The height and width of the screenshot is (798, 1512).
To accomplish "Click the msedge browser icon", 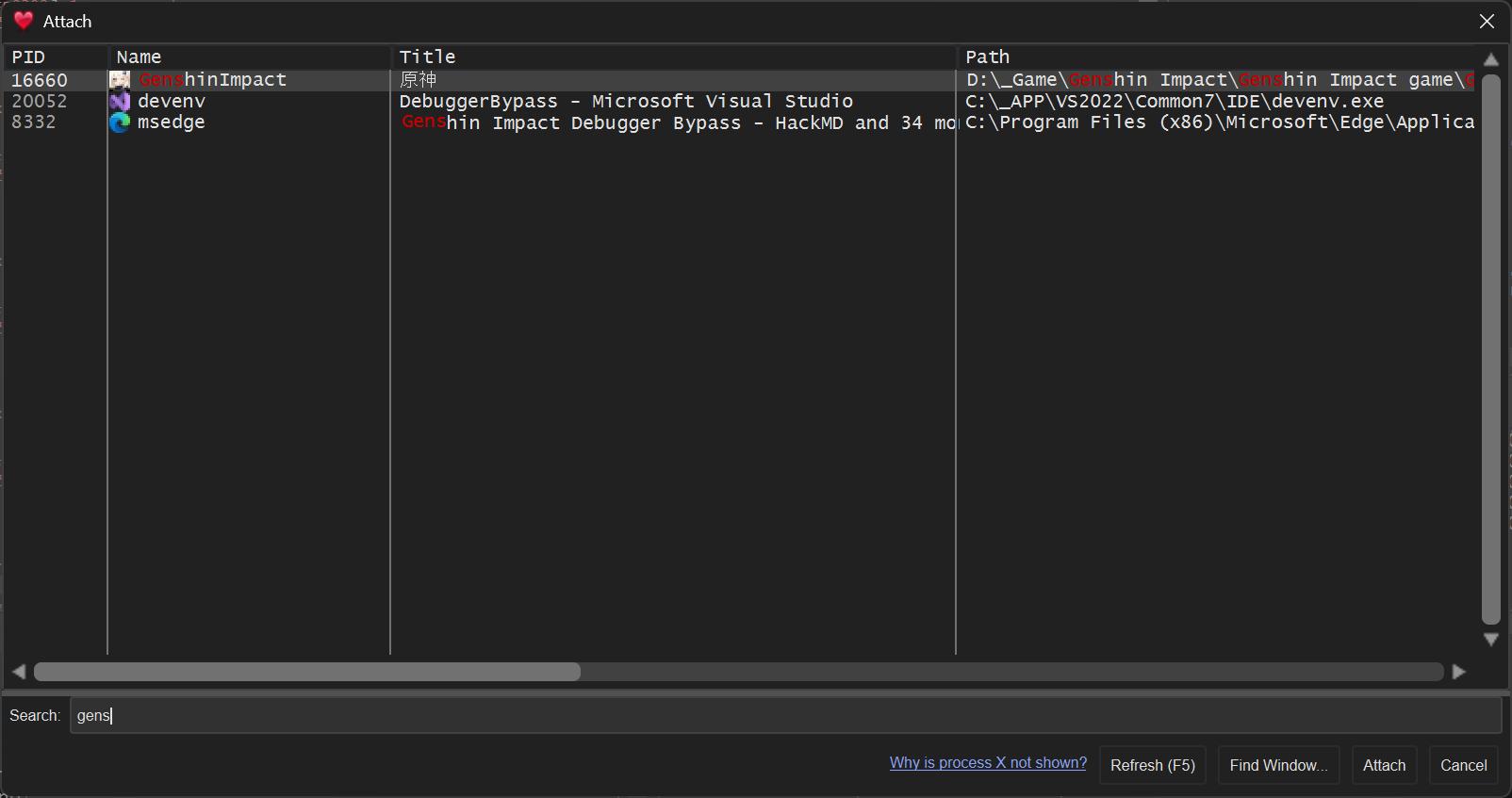I will (120, 122).
